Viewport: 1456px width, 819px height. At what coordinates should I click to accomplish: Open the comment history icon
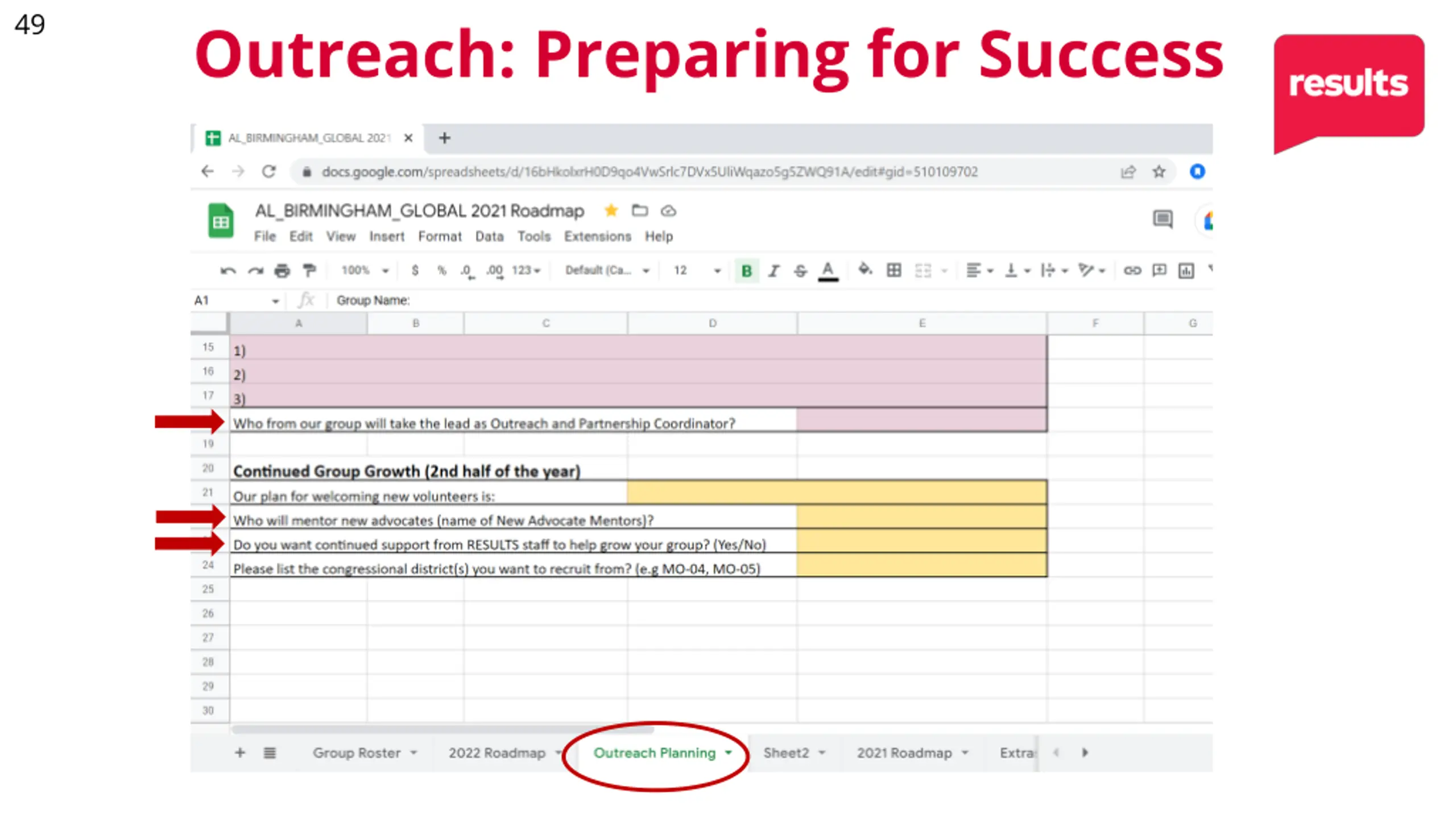tap(1163, 219)
